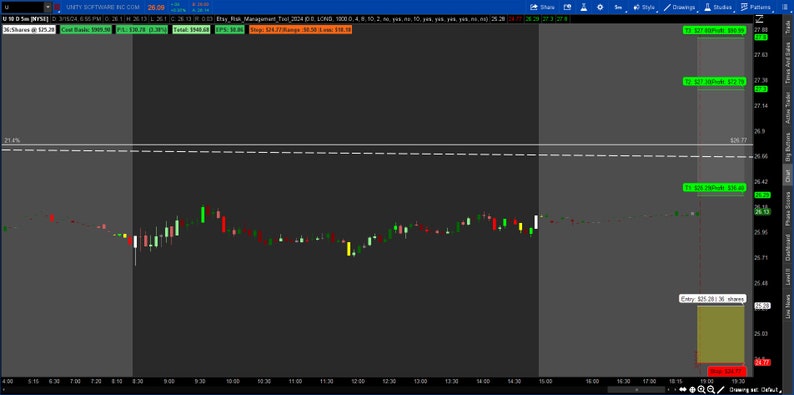794x395 pixels.
Task: Open the chart snapshot icon beside Share
Action: coord(568,7)
